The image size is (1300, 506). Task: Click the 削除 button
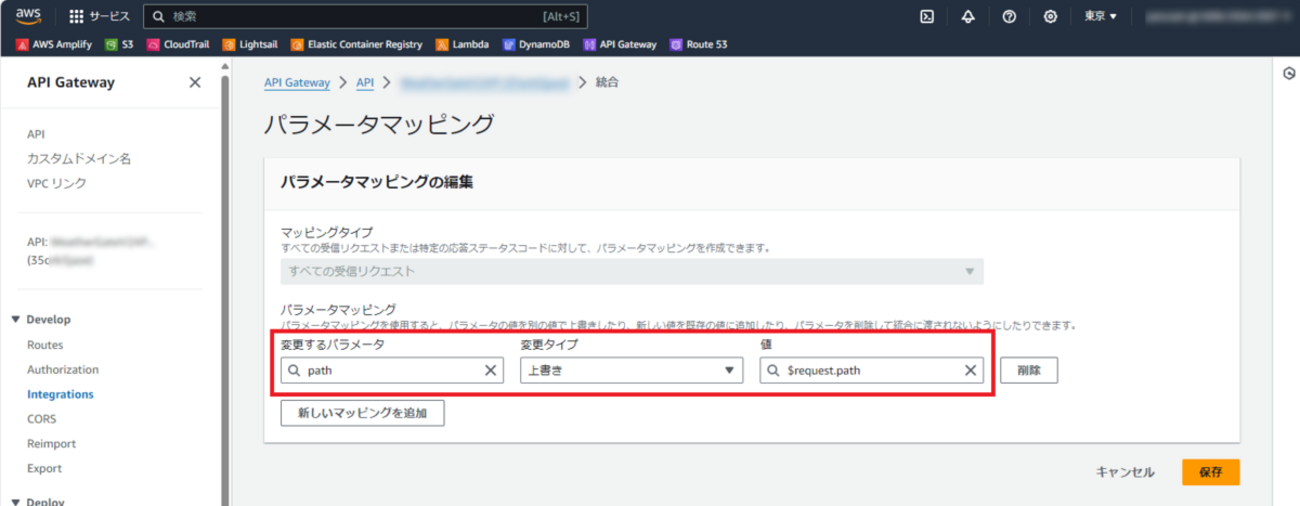coord(1029,370)
